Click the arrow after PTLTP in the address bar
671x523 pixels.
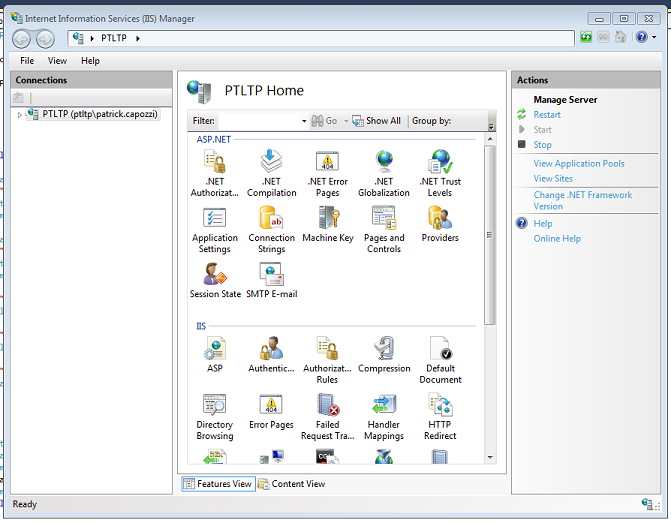click(x=137, y=38)
